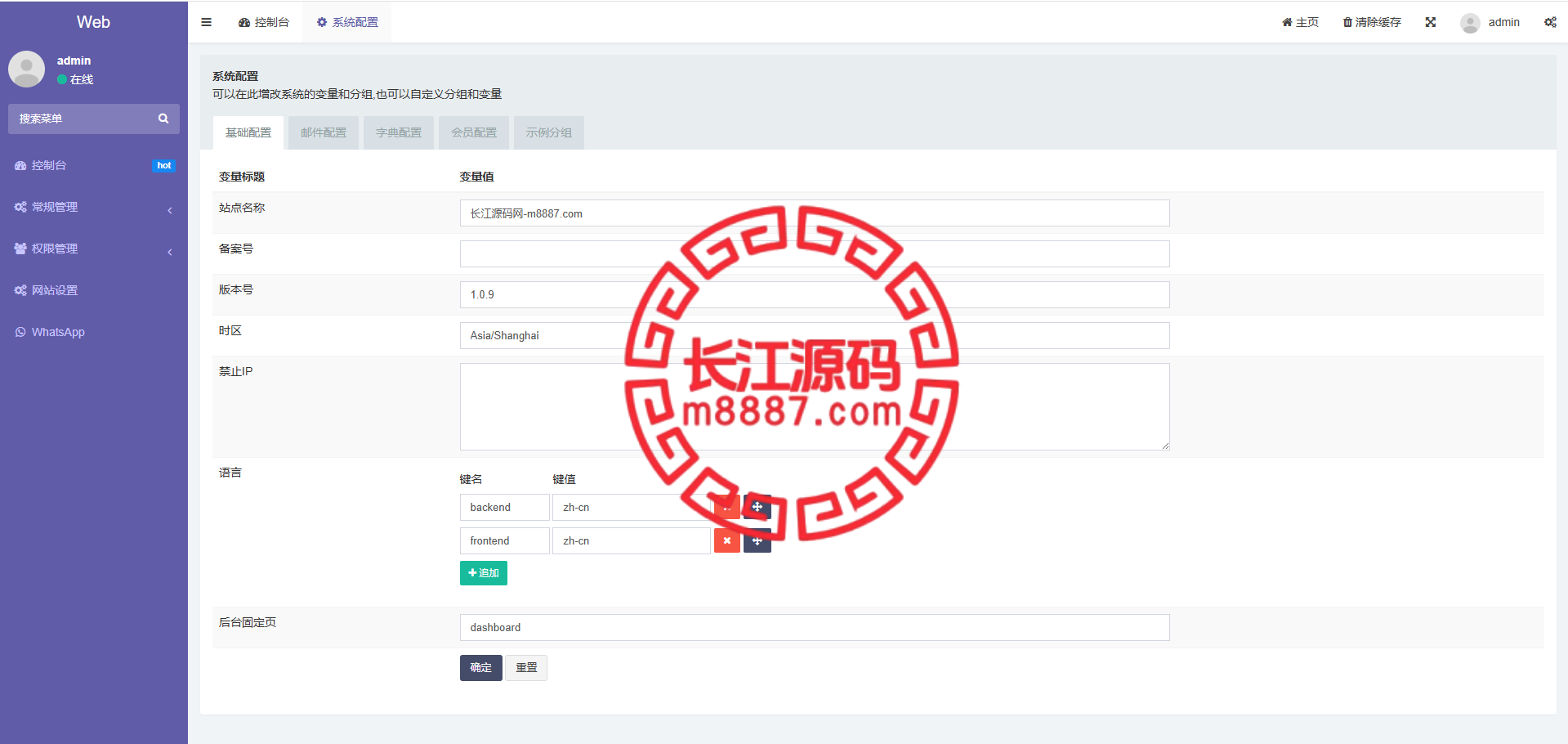Click the admin username in top bar
The width and height of the screenshot is (1568, 744).
tap(1503, 22)
